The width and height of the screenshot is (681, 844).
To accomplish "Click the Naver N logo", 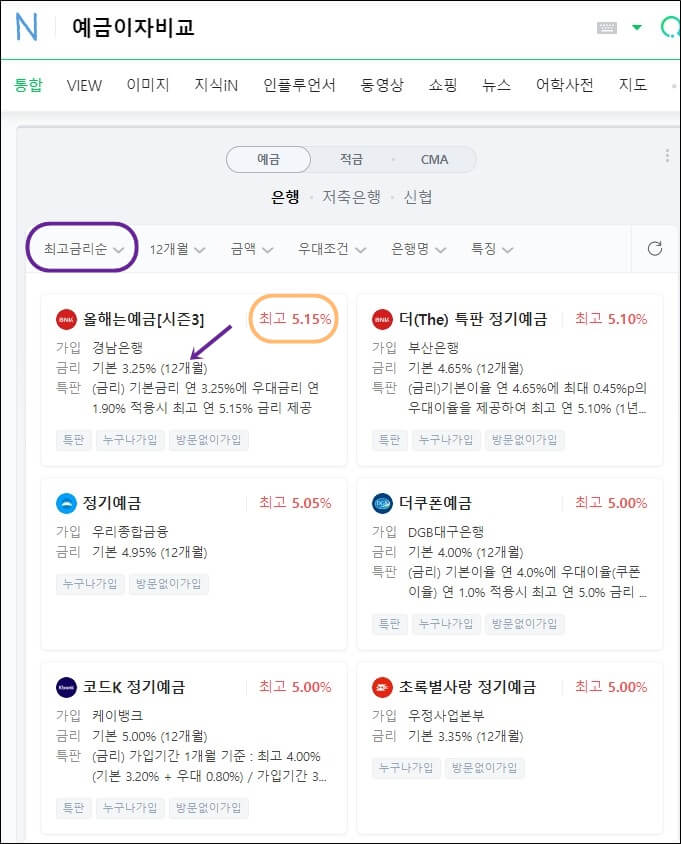I will (26, 27).
